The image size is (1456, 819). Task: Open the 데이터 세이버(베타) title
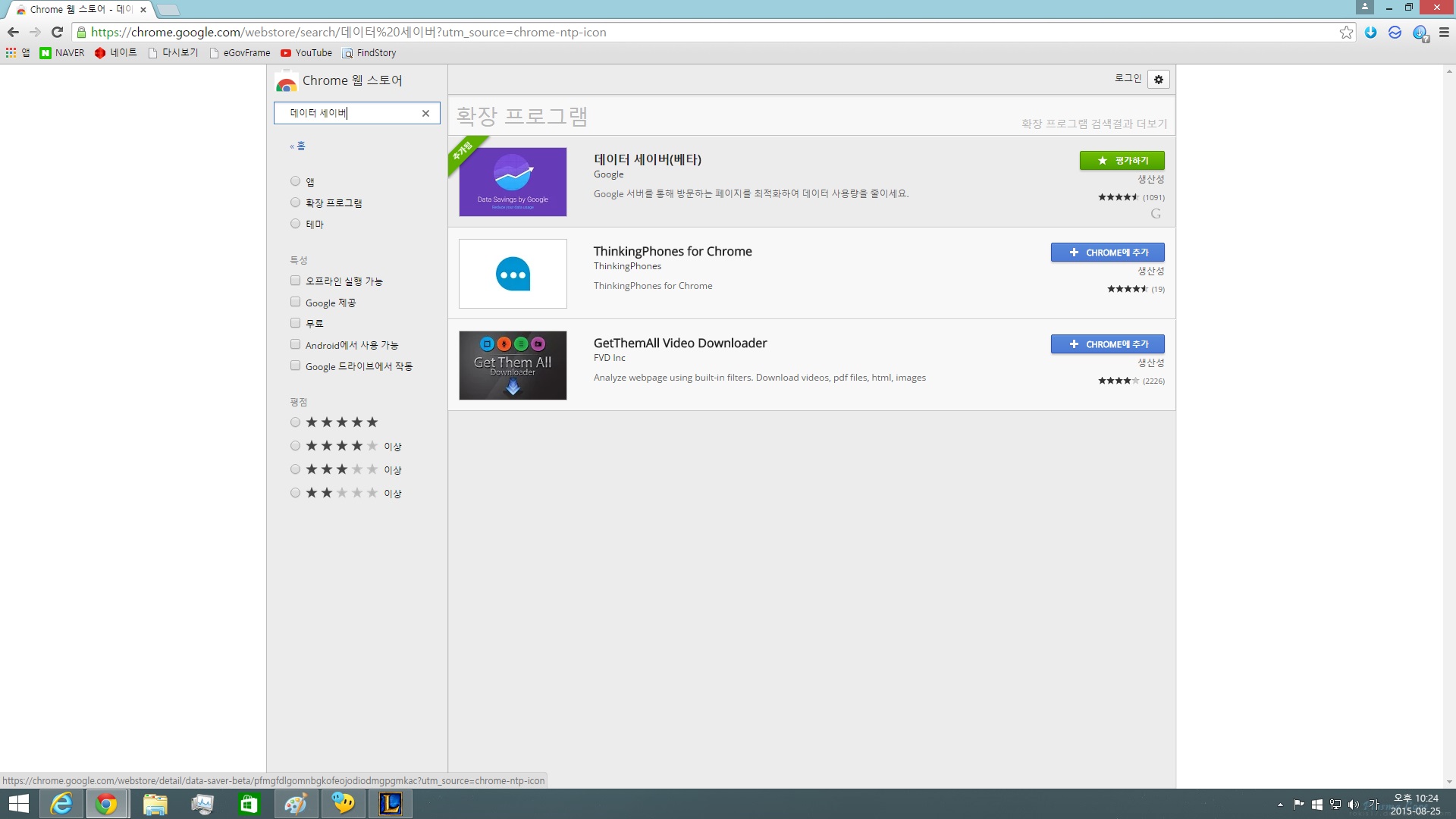pos(647,159)
